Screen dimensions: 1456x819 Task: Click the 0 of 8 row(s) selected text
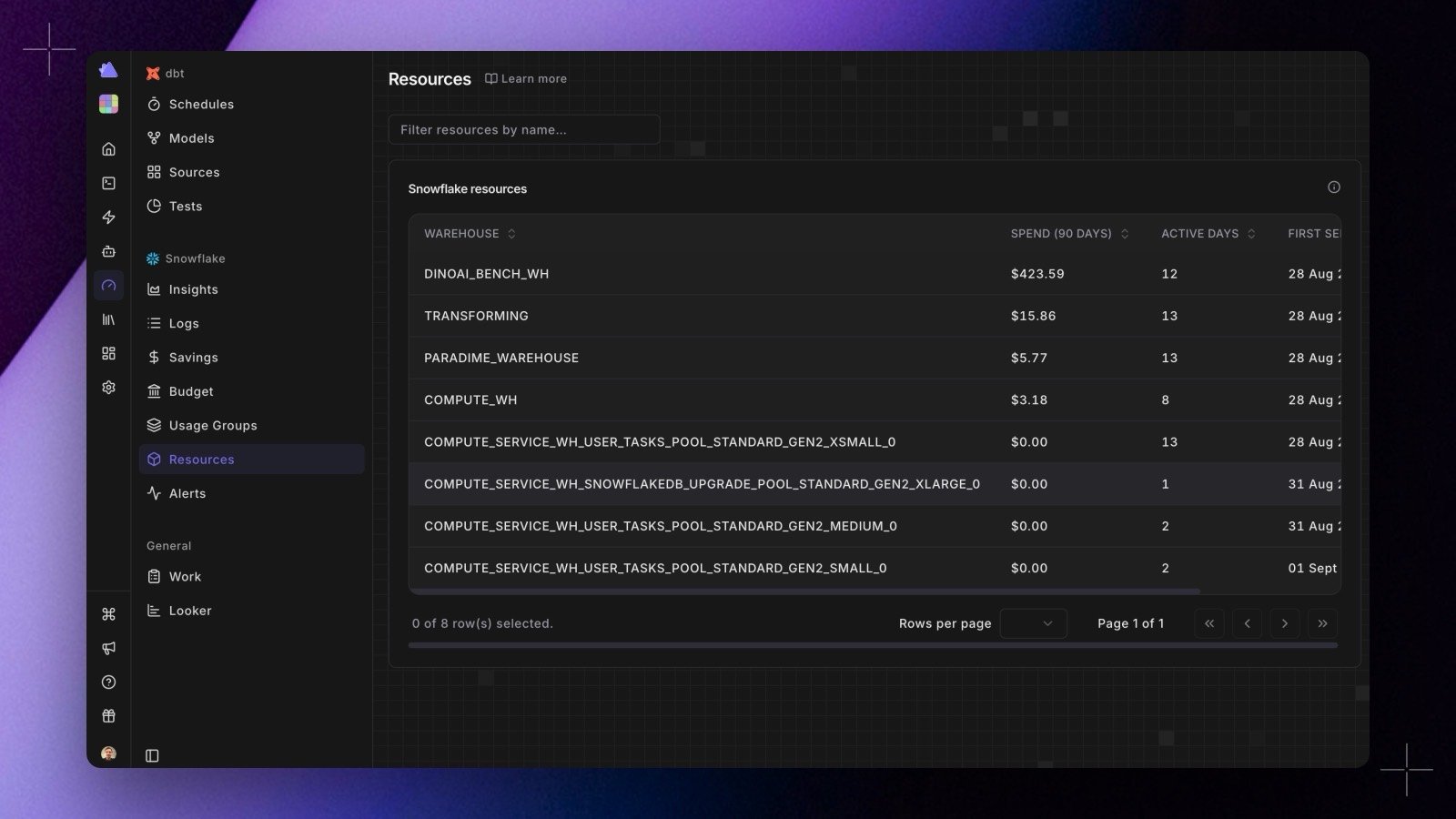pyautogui.click(x=482, y=623)
